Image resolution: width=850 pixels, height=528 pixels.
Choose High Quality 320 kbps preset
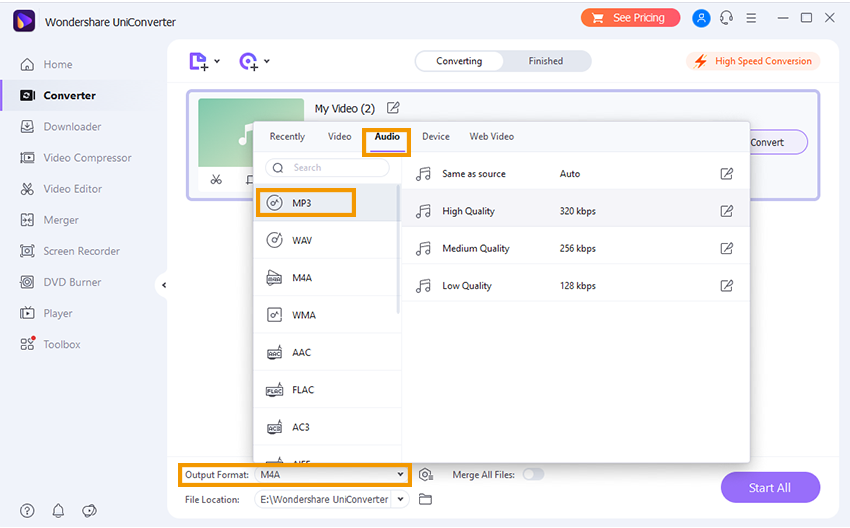pos(576,211)
